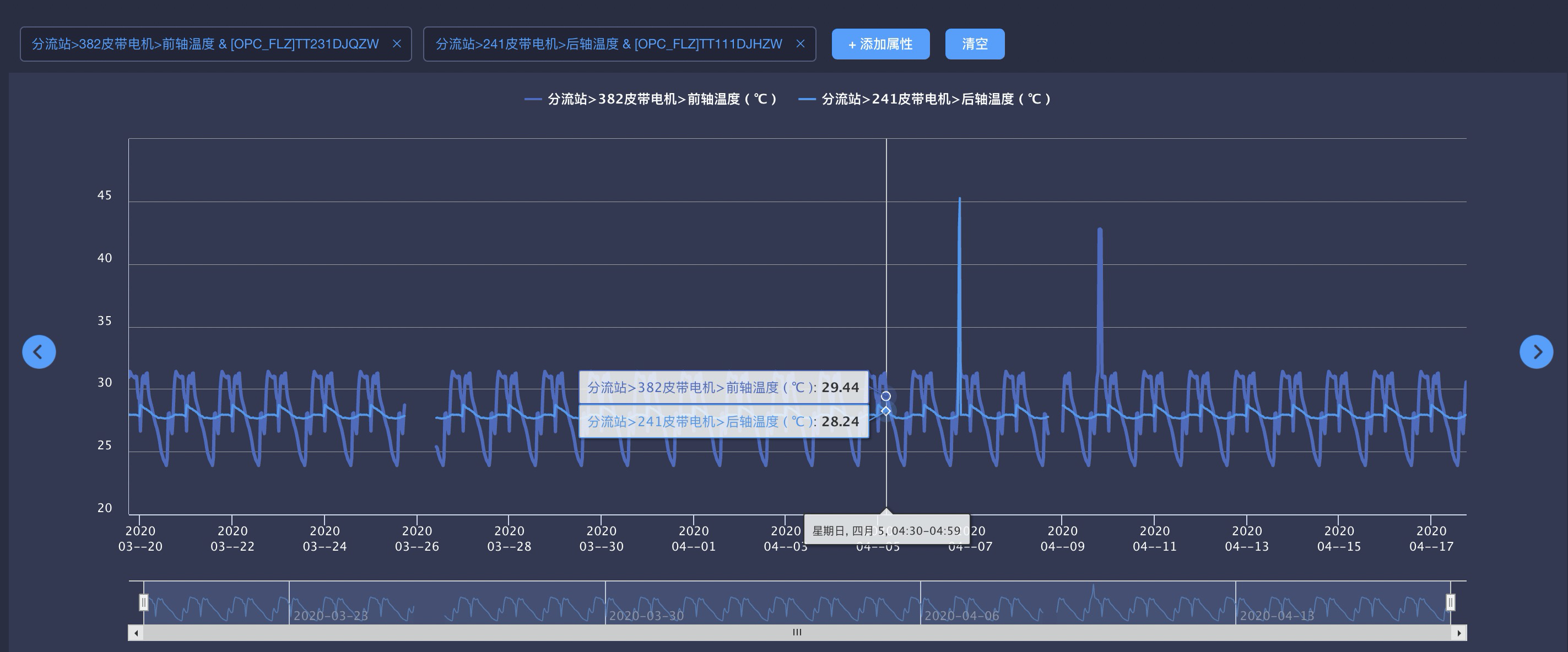Click the 清空 button
This screenshot has width=1568, height=652.
click(x=975, y=44)
